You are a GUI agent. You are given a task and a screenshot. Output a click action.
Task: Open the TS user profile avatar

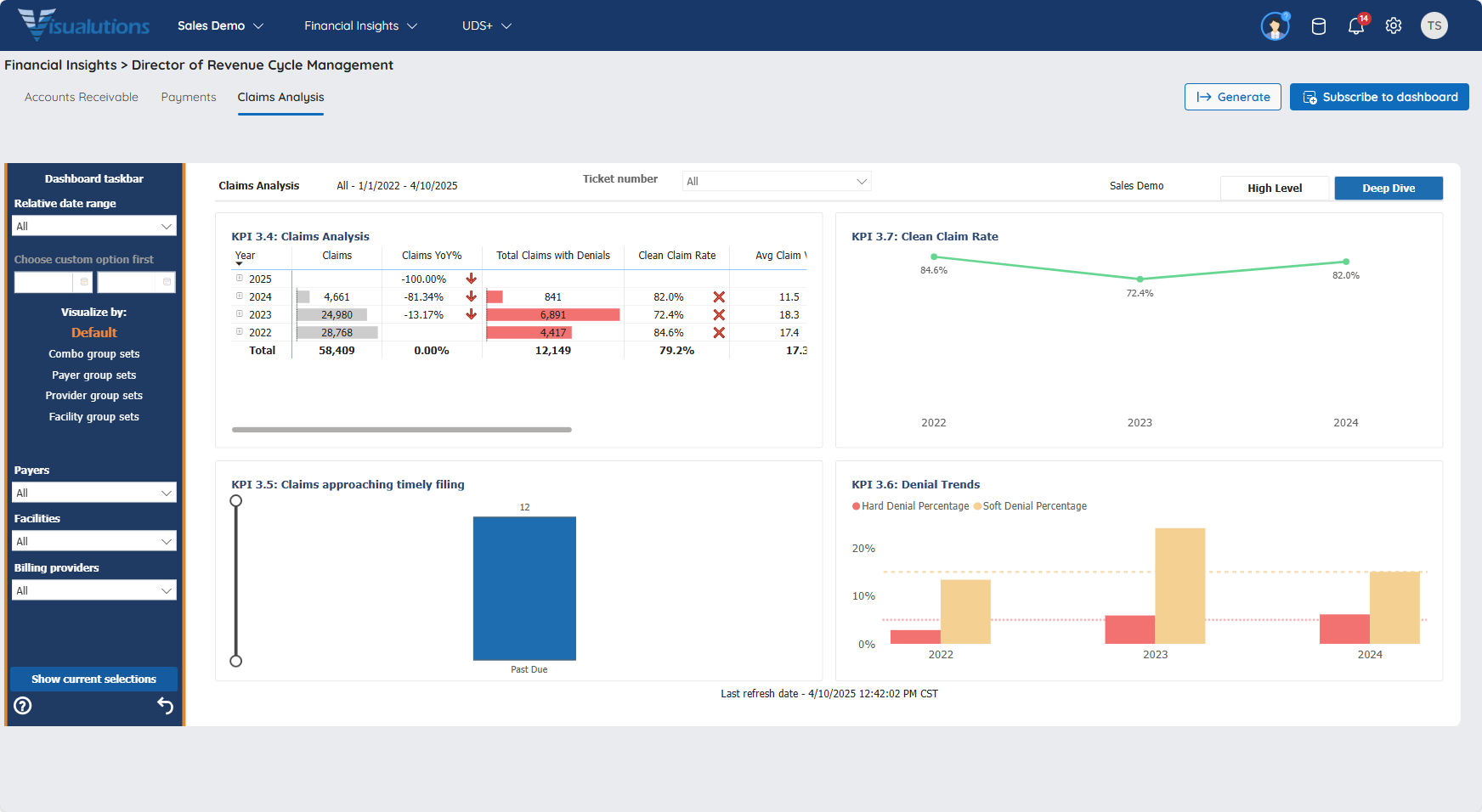[1434, 26]
